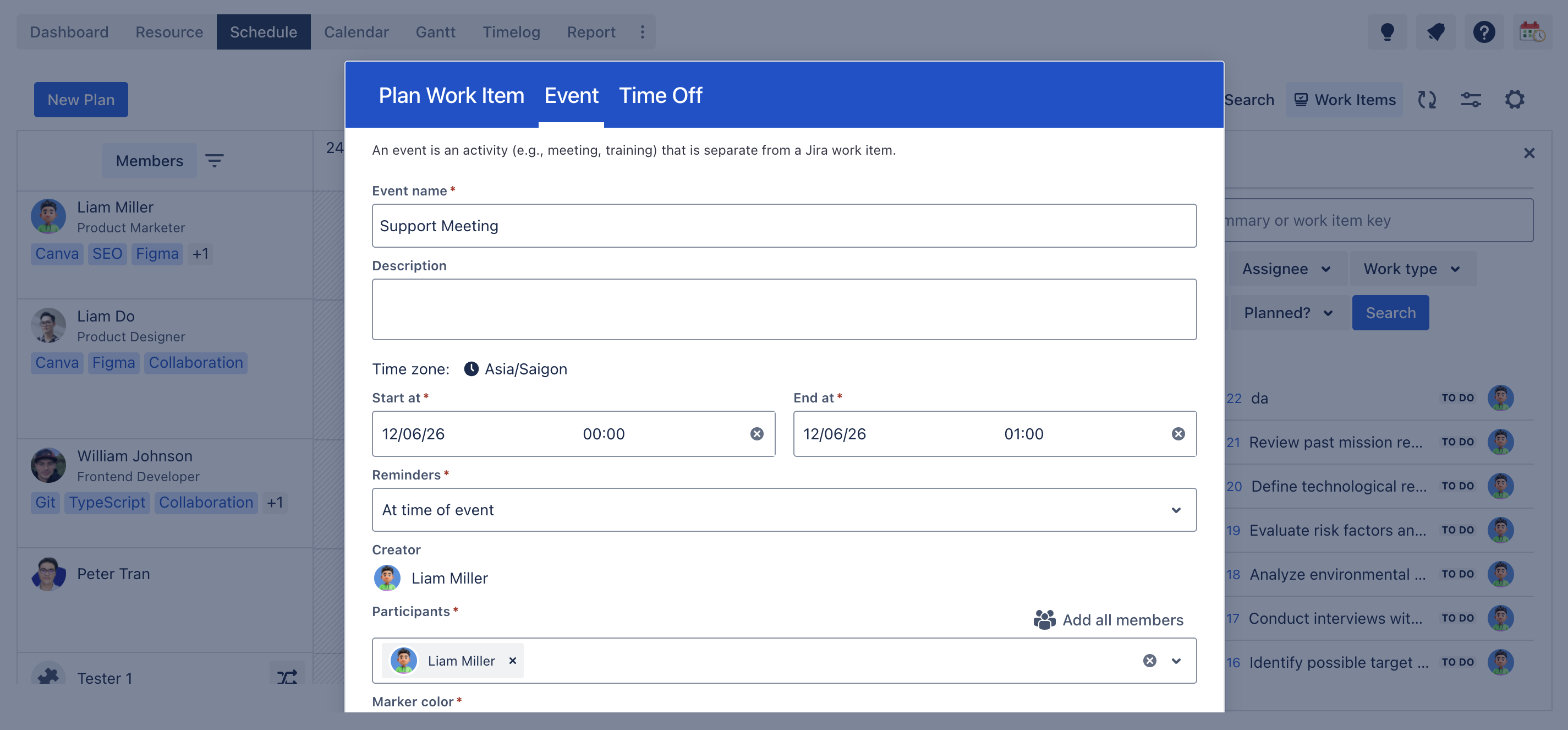The width and height of the screenshot is (1568, 730).
Task: Click the blue Search button
Action: [x=1390, y=313]
